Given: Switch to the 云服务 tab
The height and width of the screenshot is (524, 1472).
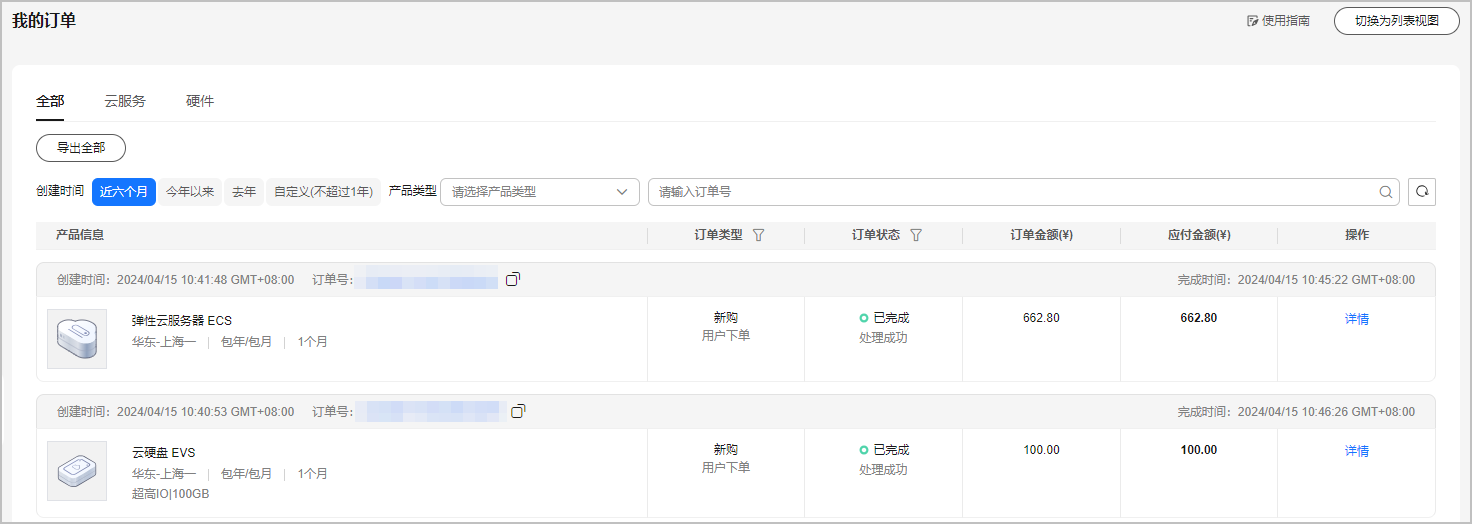Looking at the screenshot, I should pyautogui.click(x=125, y=101).
